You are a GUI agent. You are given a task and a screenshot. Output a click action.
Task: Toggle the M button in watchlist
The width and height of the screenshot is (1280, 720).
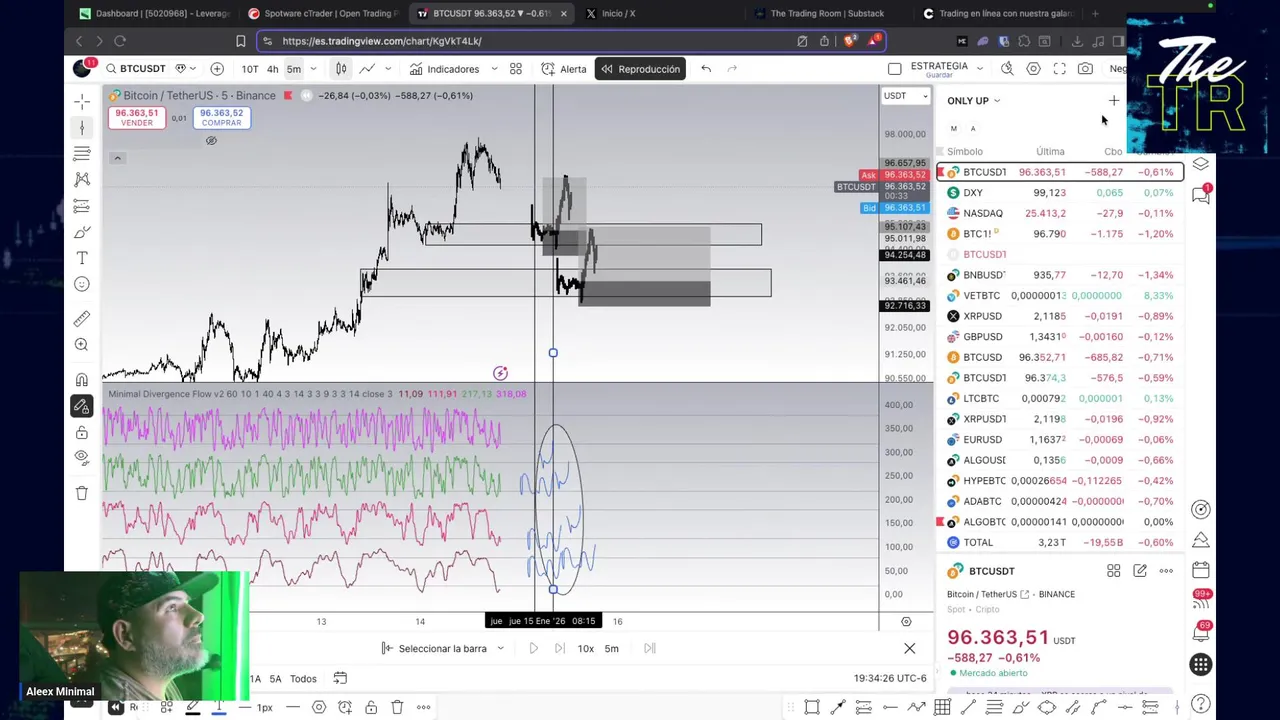954,129
